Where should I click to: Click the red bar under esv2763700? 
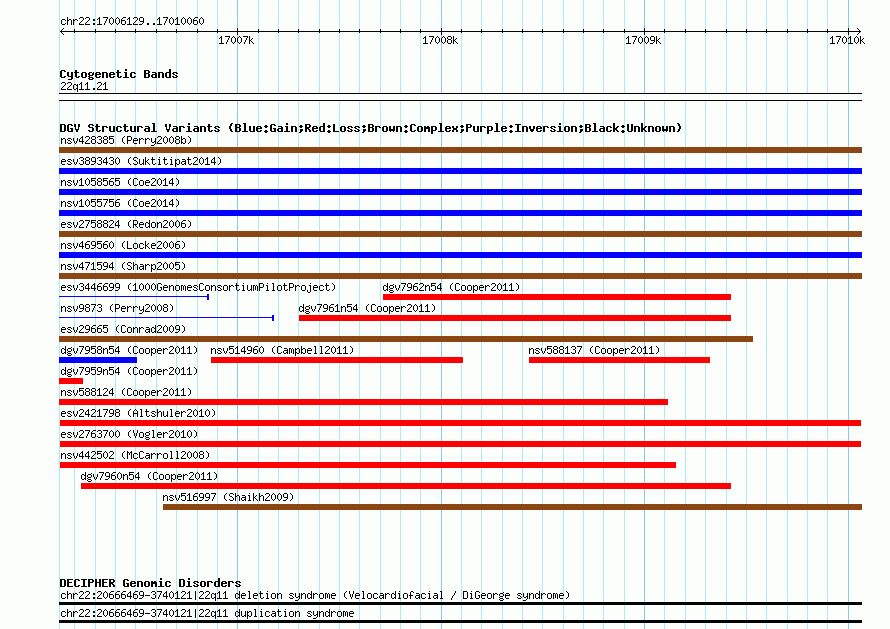click(460, 444)
